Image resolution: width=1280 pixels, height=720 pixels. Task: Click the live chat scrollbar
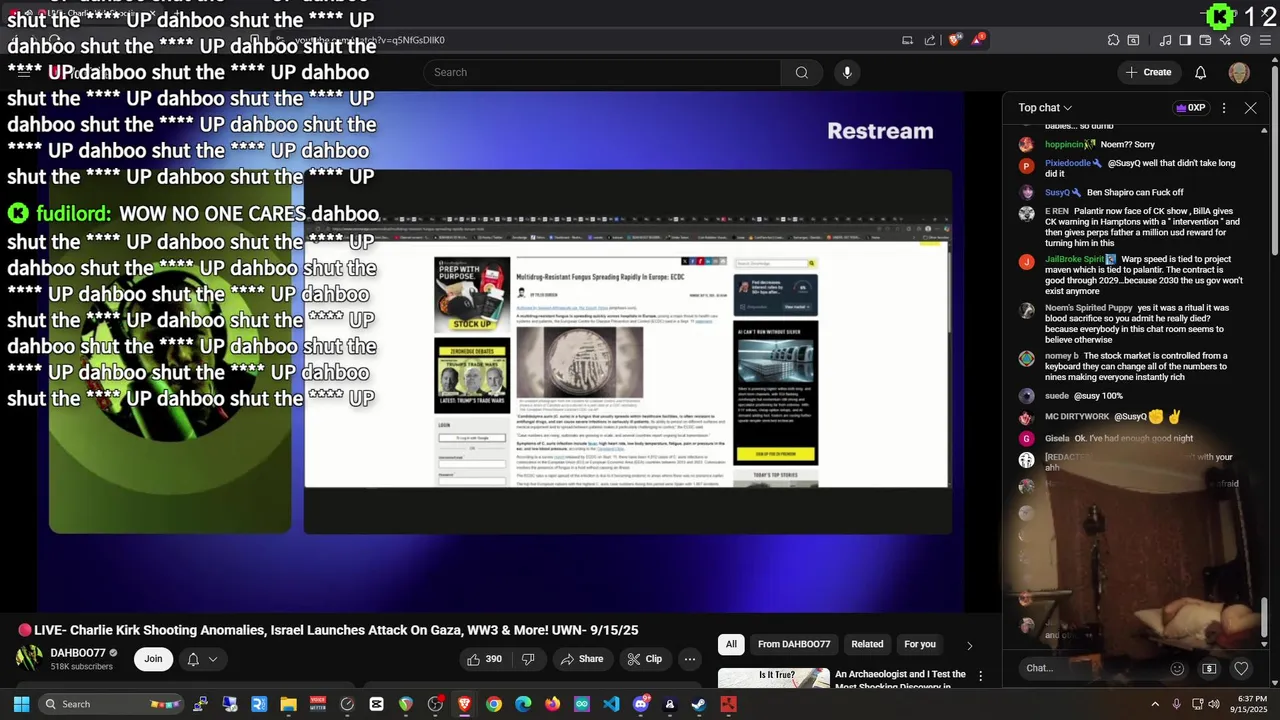pyautogui.click(x=1264, y=617)
